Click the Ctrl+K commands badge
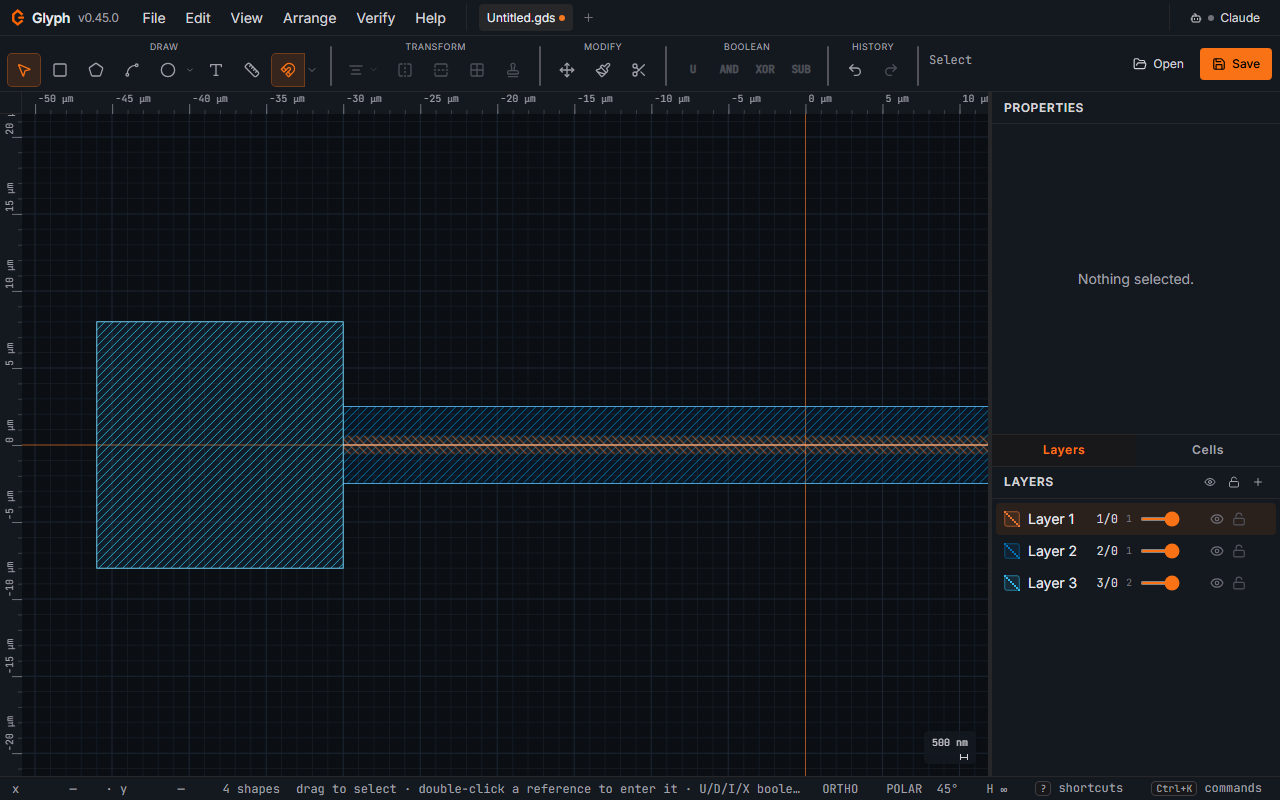This screenshot has width=1280, height=800. 1174,788
